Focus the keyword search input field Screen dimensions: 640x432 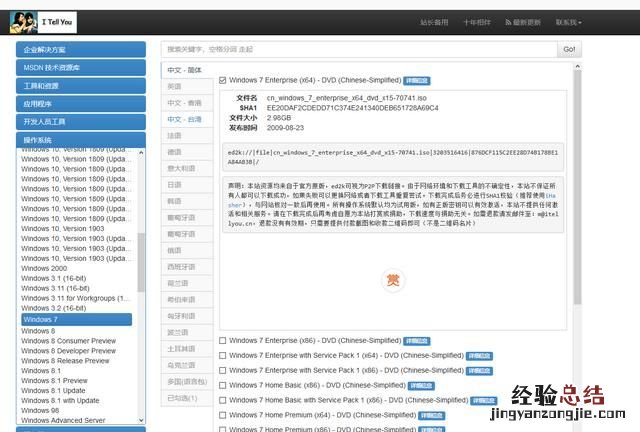360,48
